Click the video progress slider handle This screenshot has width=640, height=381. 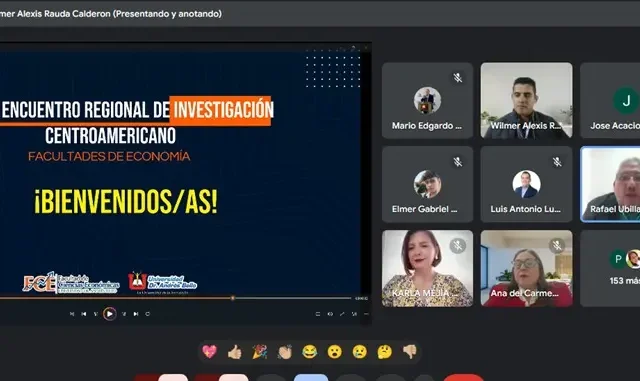tap(233, 298)
